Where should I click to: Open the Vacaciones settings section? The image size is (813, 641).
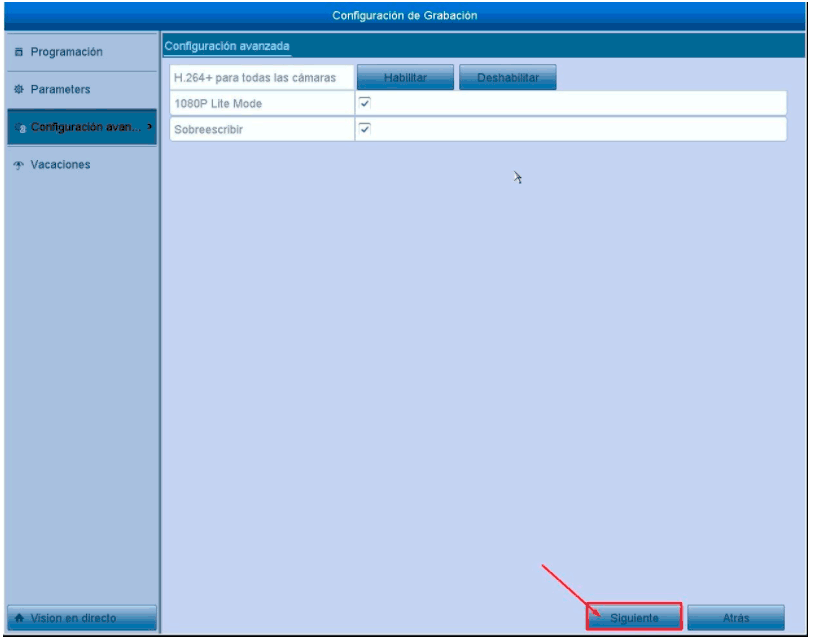coord(60,165)
